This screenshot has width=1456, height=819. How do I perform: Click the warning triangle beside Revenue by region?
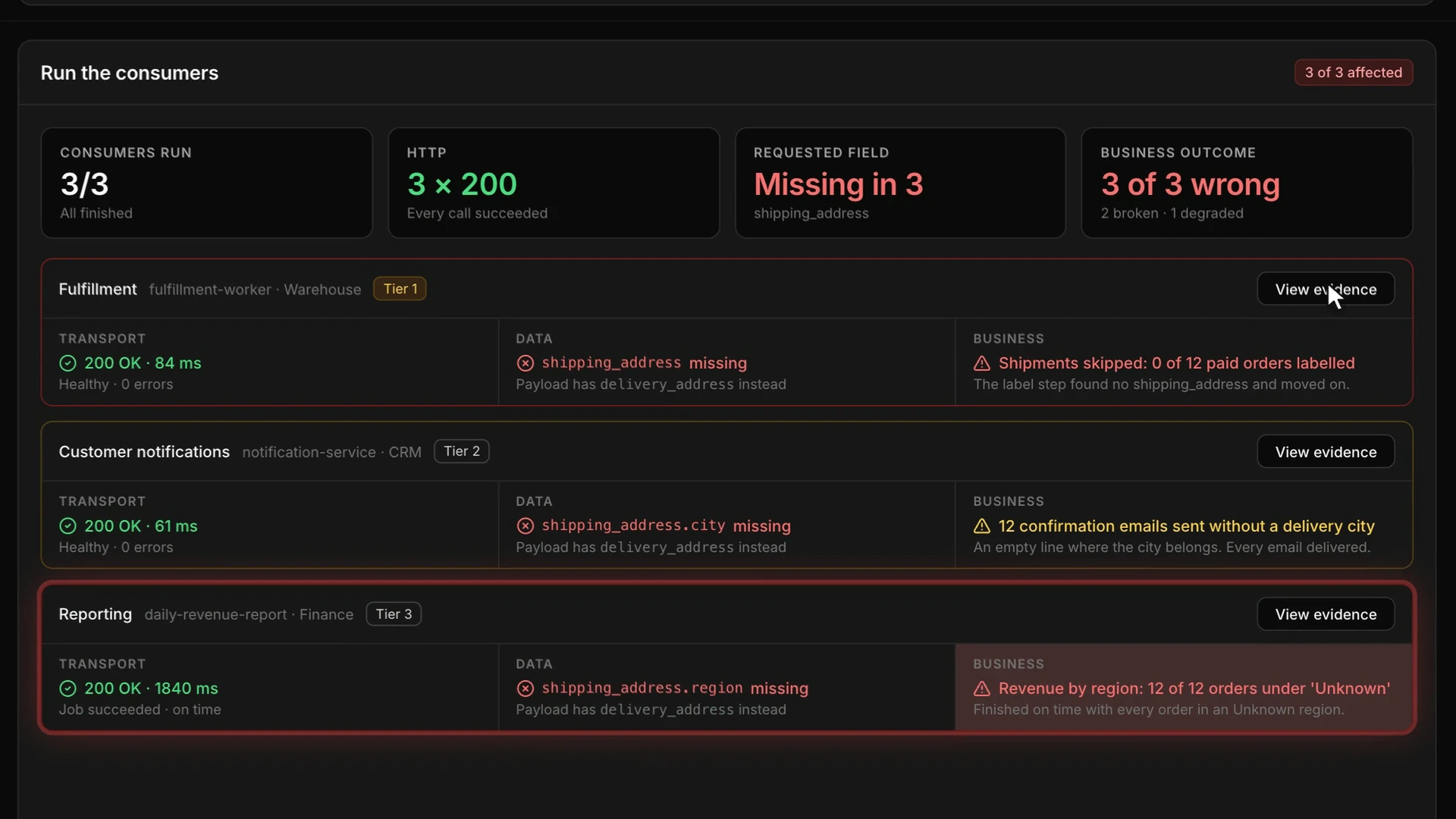tap(981, 689)
